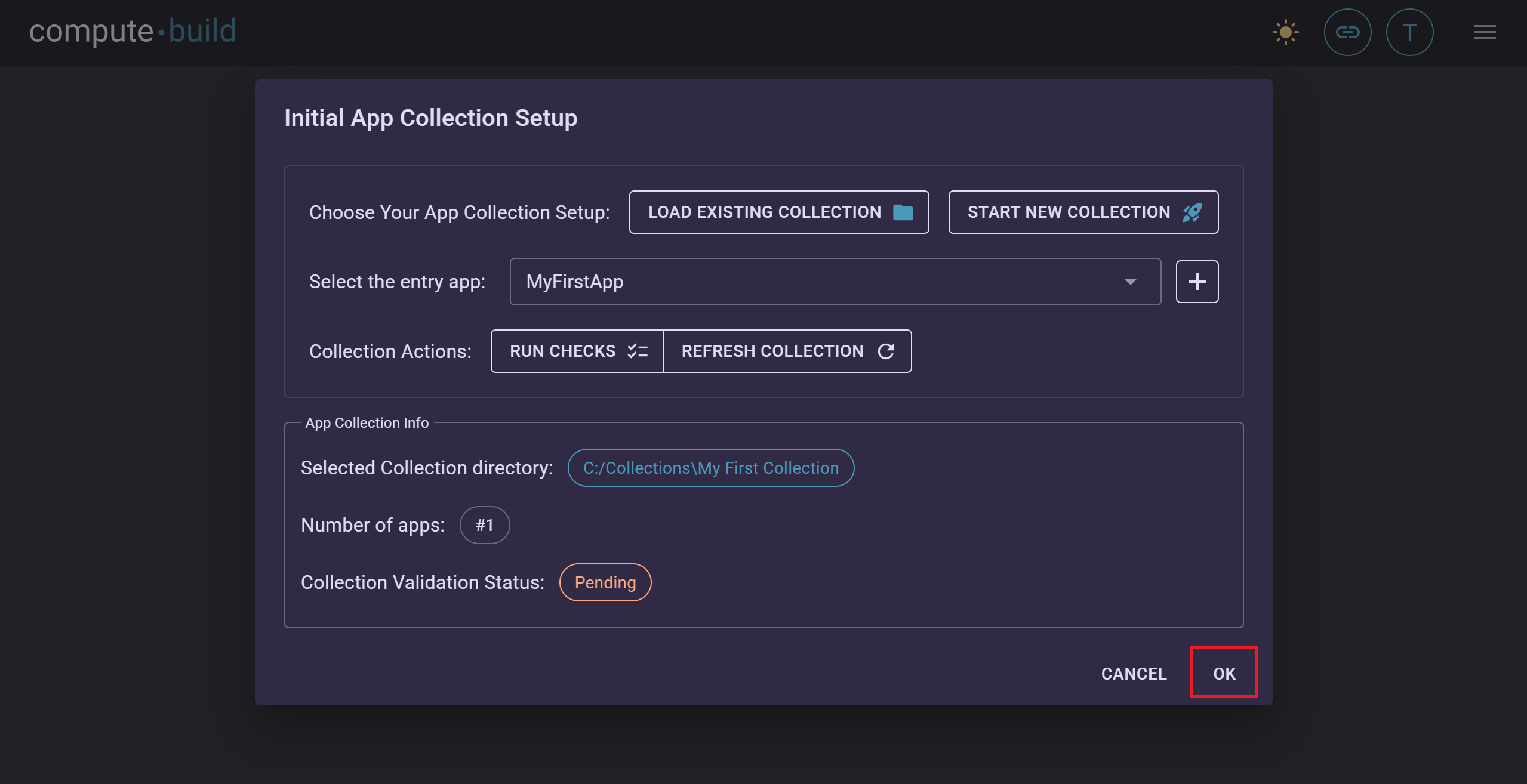Expand the dropdown arrow next to MyFirstApp
This screenshot has height=784, width=1527.
pyautogui.click(x=1130, y=281)
